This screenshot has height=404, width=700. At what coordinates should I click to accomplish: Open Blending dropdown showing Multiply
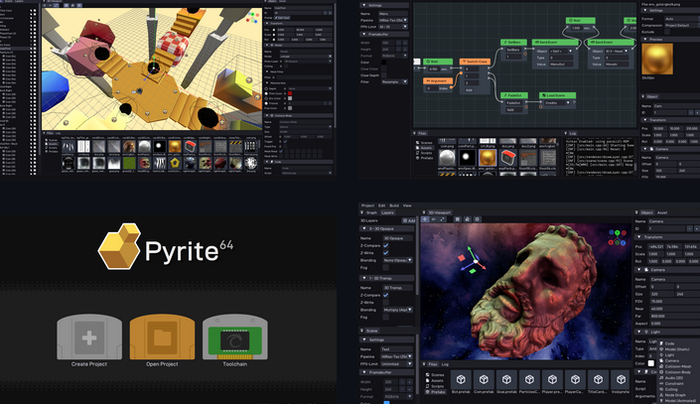[397, 311]
